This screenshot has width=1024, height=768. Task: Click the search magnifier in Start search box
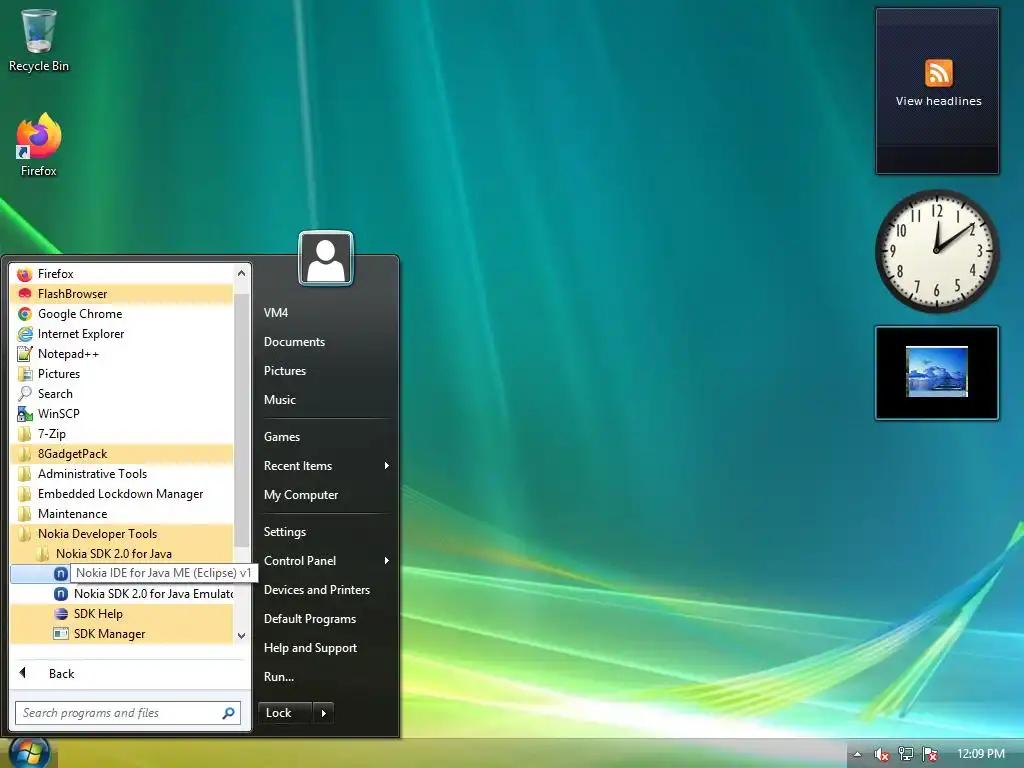(x=229, y=713)
